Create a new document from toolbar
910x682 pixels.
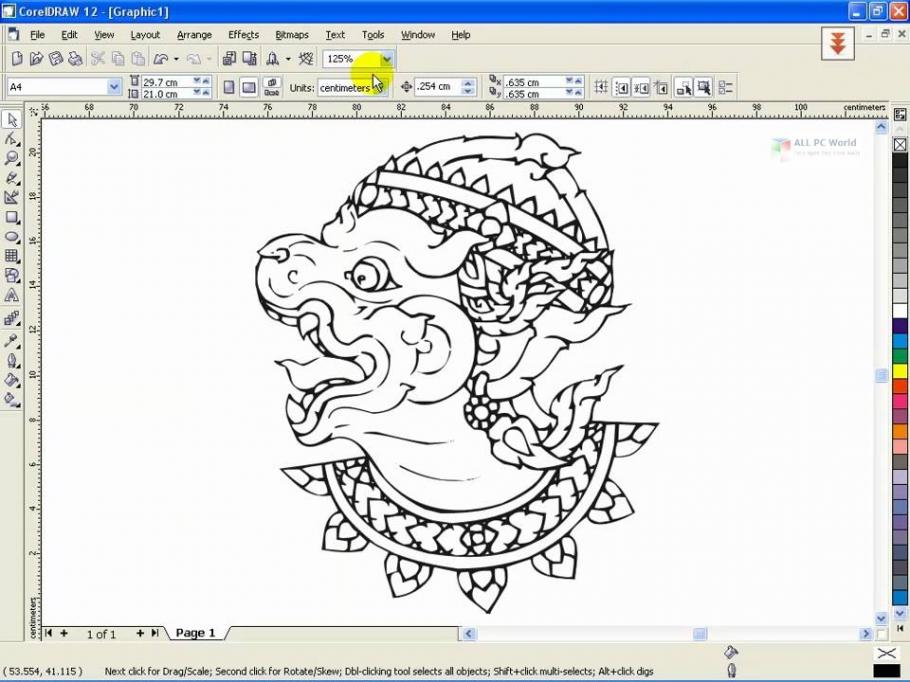click(17, 59)
